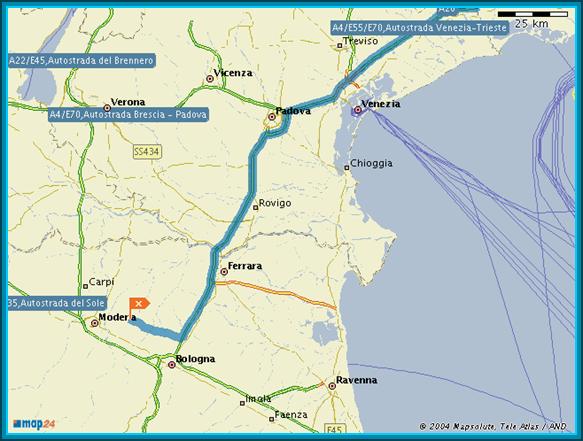
Task: Click the Mapsolute copyright notice text
Action: [493, 426]
